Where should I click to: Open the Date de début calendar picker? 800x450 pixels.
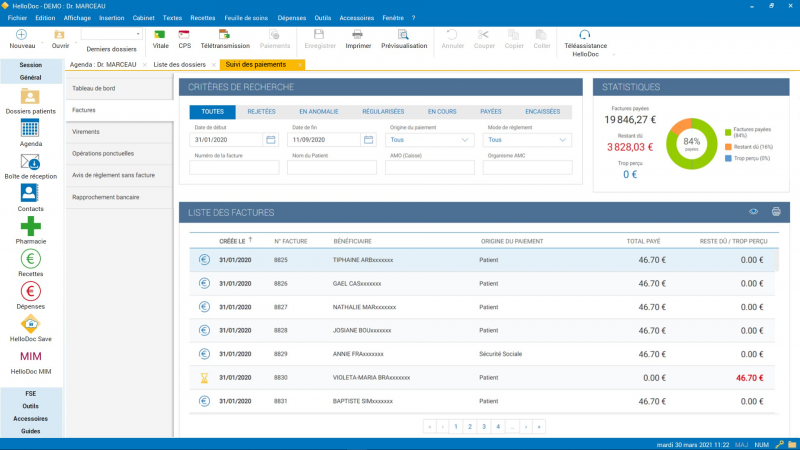pyautogui.click(x=270, y=140)
